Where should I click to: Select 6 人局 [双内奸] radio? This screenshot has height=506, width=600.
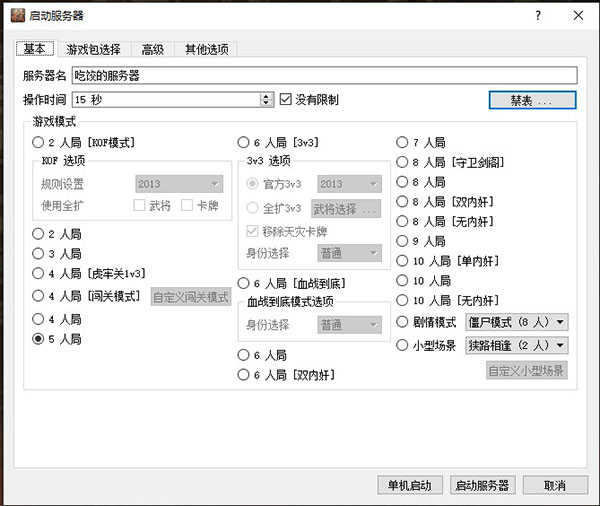pos(286,375)
